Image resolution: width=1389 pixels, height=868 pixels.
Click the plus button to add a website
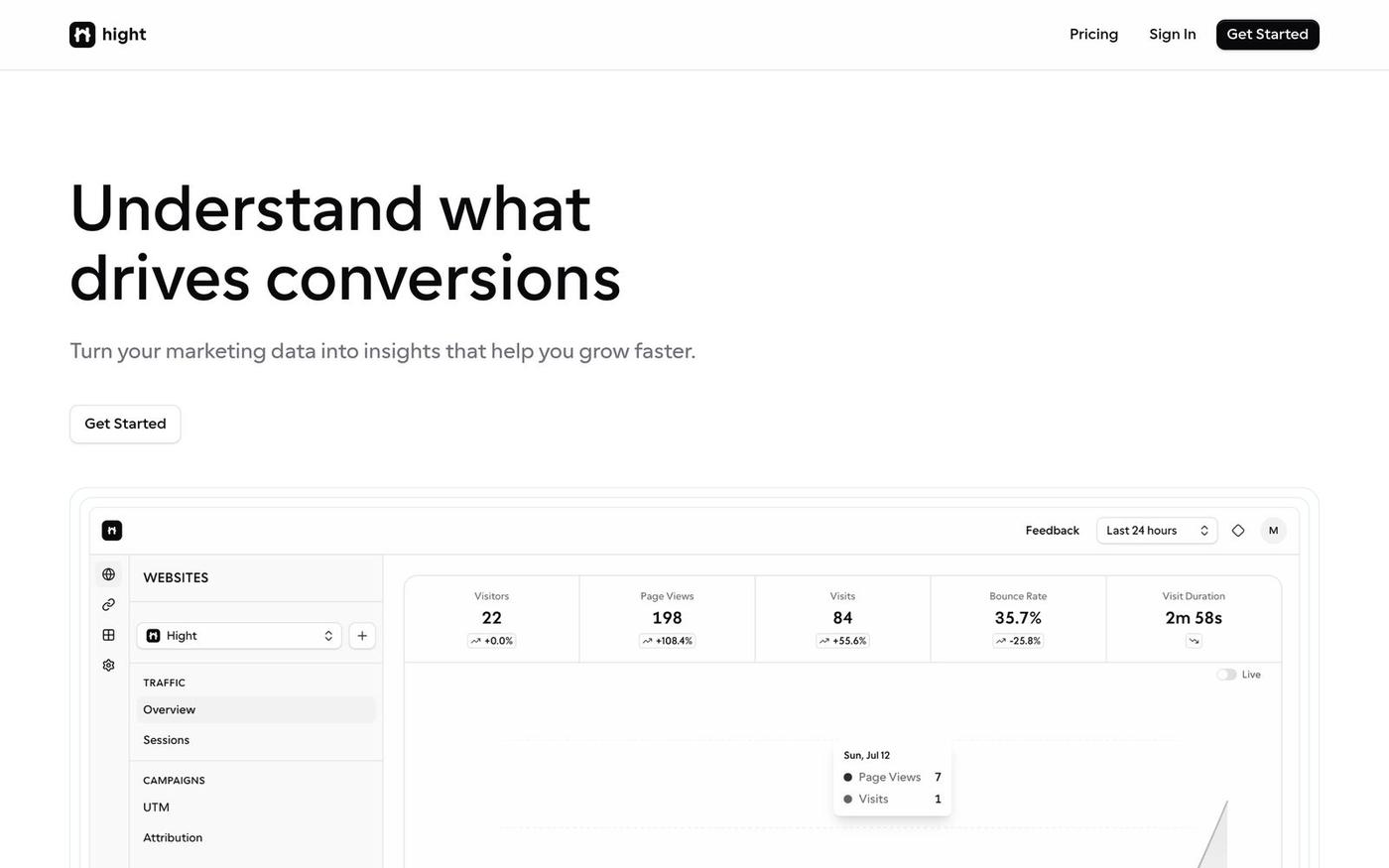click(362, 636)
